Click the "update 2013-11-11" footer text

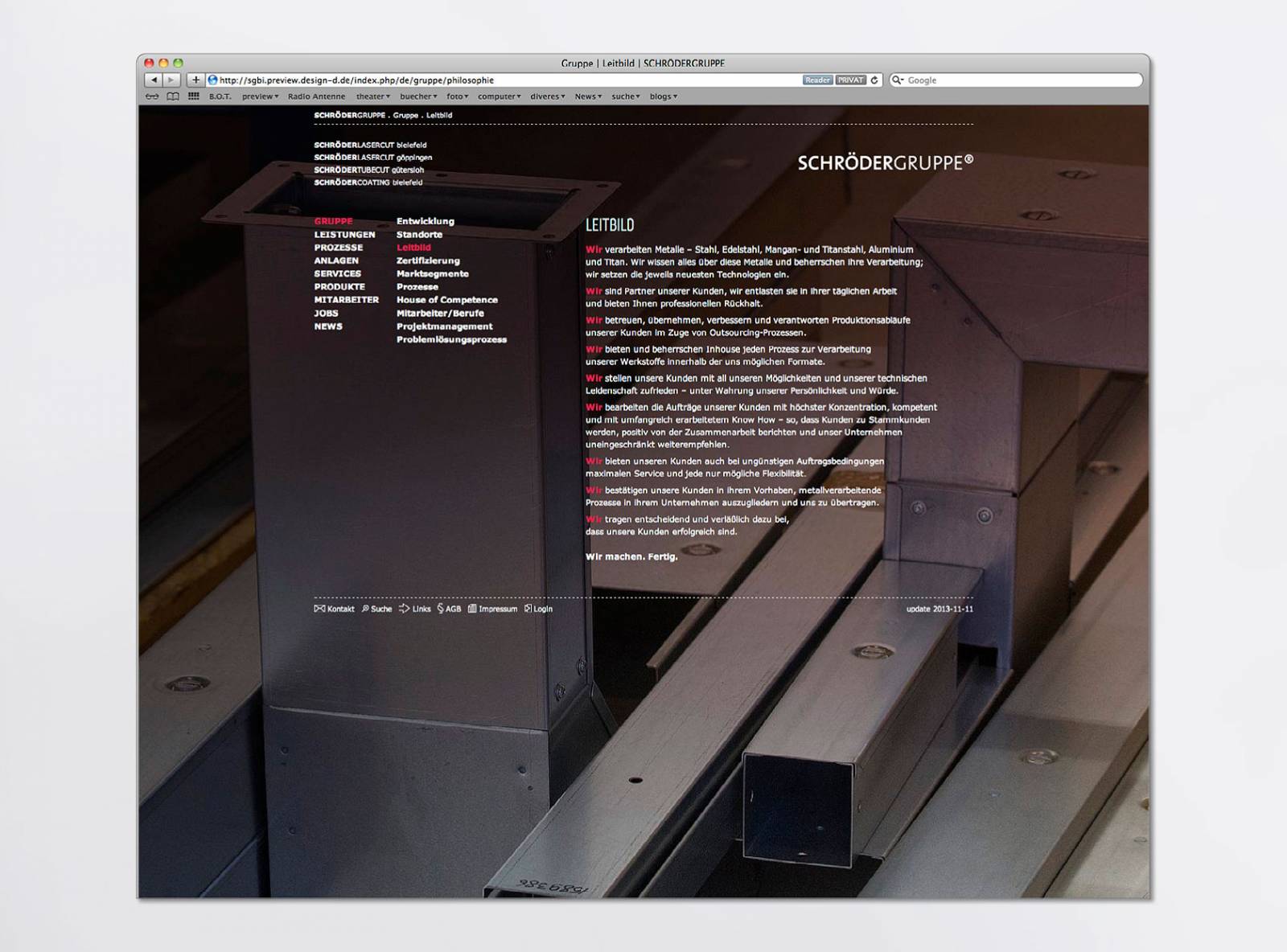940,609
